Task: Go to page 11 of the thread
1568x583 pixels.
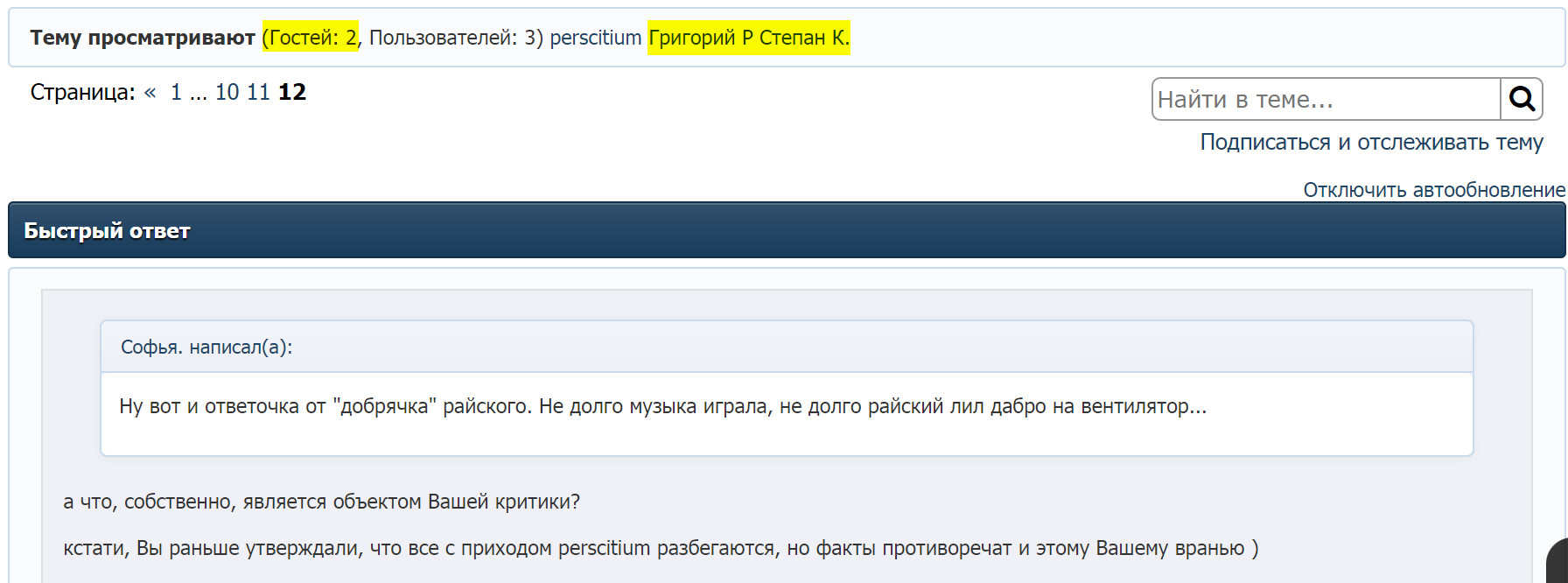Action: (258, 91)
